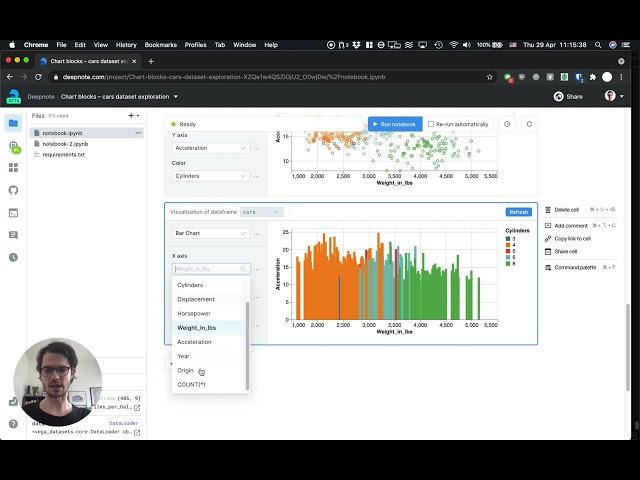Open the Apple menu
The width and height of the screenshot is (640, 480).
coord(12,45)
